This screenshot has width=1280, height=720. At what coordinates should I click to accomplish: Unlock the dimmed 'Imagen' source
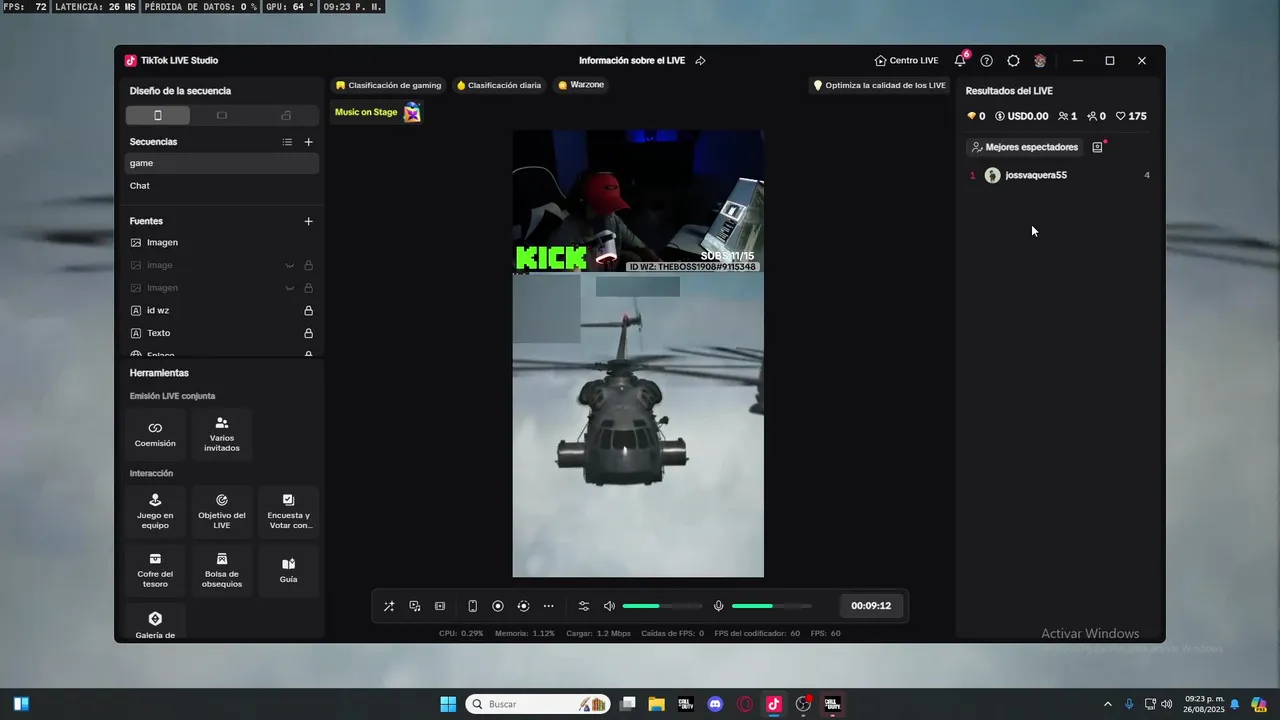point(308,288)
